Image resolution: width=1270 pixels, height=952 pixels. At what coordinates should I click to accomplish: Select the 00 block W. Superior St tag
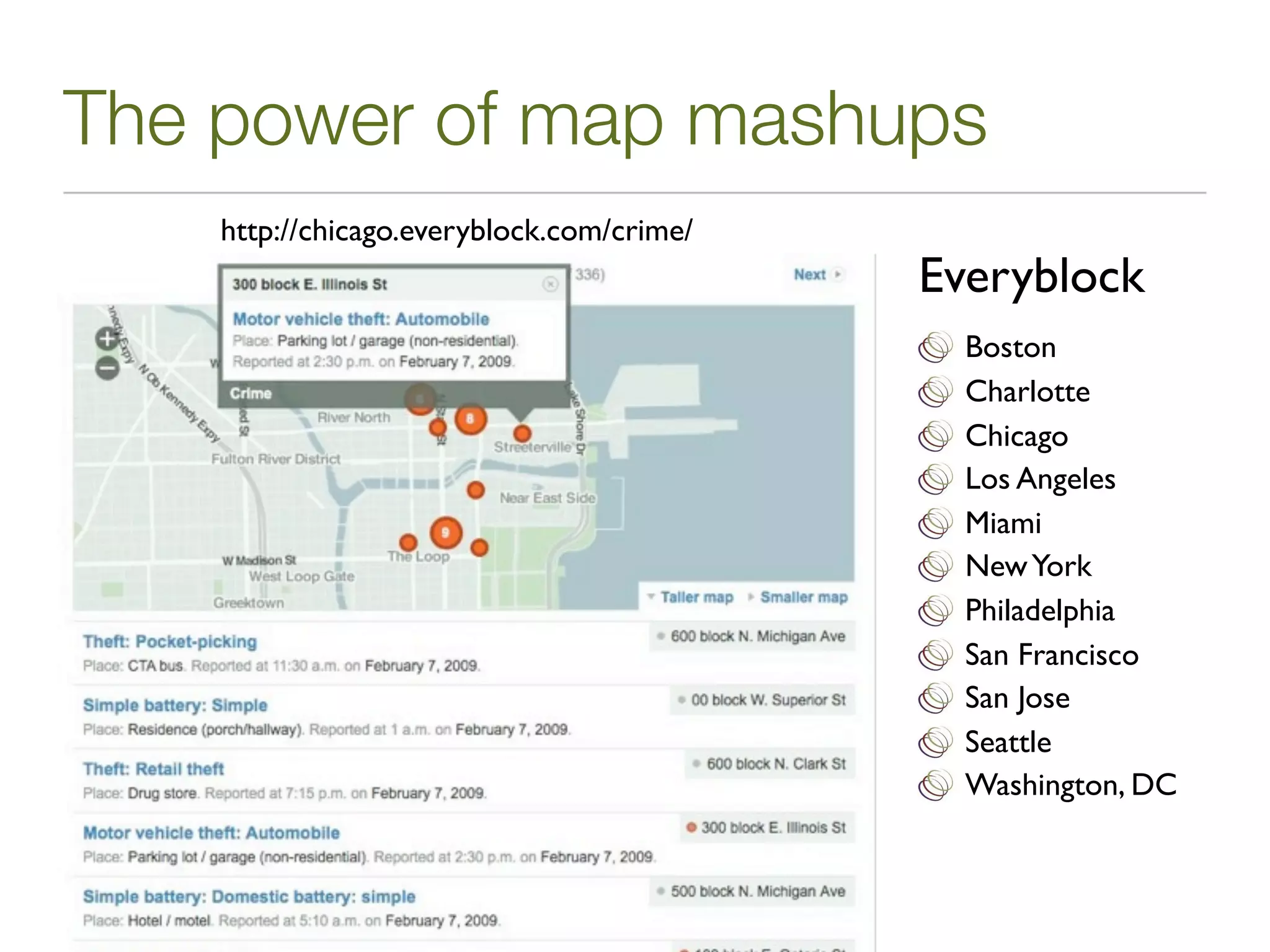pyautogui.click(x=763, y=700)
